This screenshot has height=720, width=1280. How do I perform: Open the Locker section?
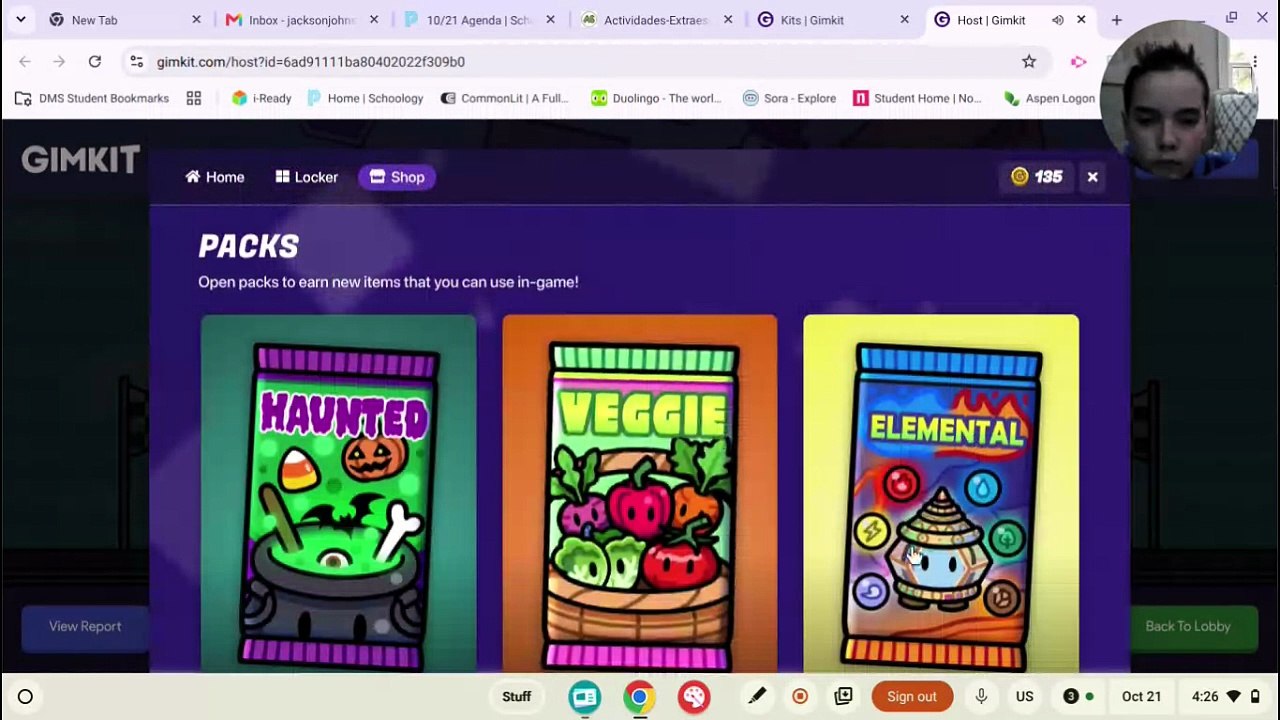tap(307, 177)
